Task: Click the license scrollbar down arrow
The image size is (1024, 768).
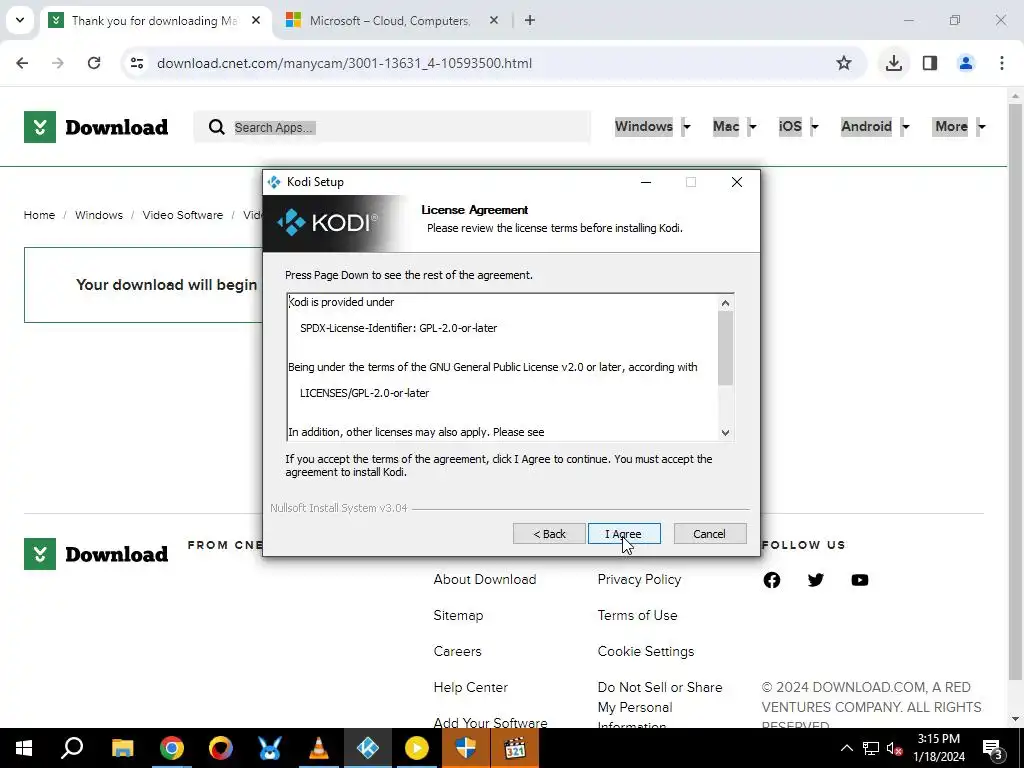Action: tap(725, 432)
